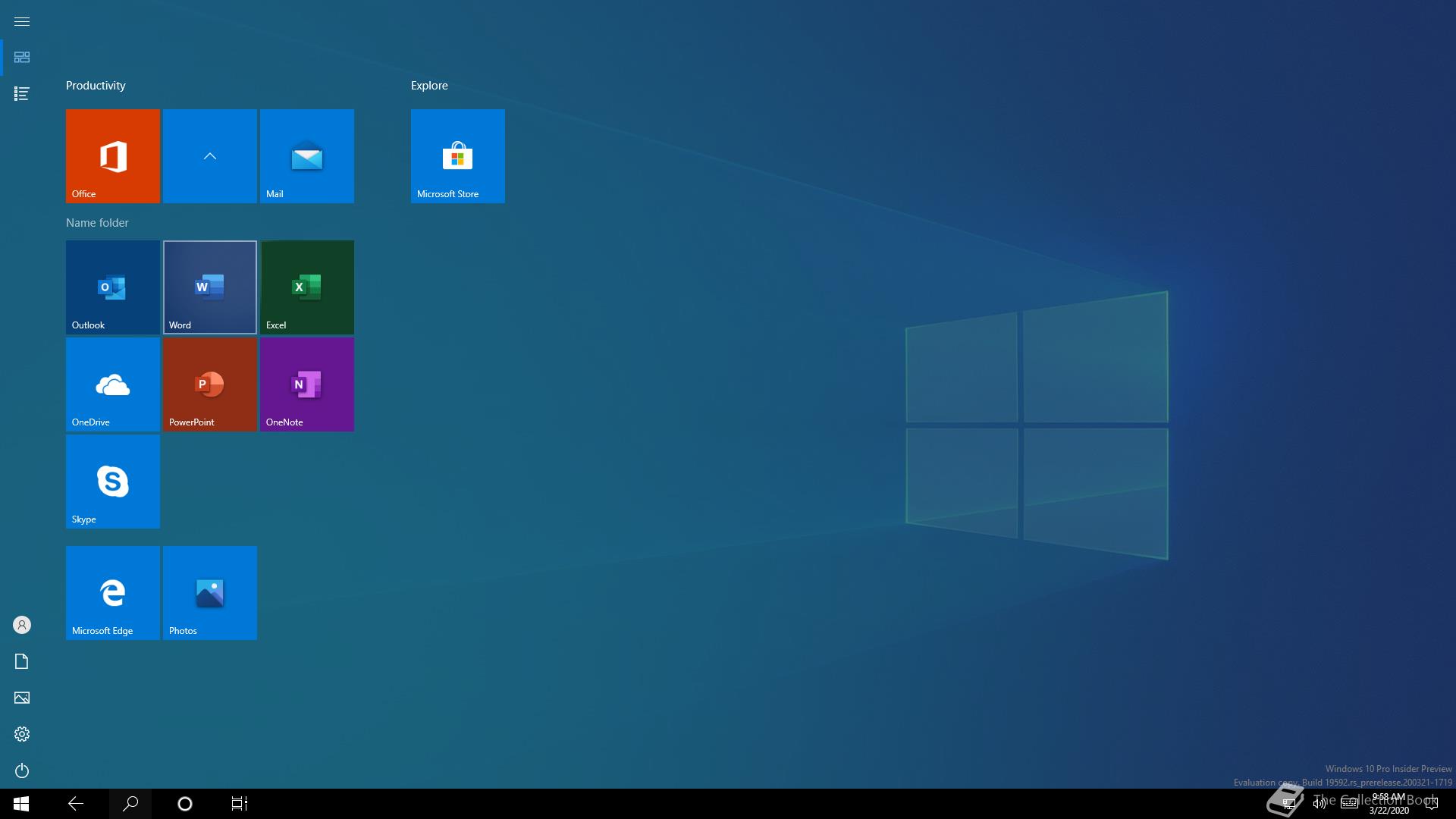Open network status tray icon

[x=1289, y=804]
